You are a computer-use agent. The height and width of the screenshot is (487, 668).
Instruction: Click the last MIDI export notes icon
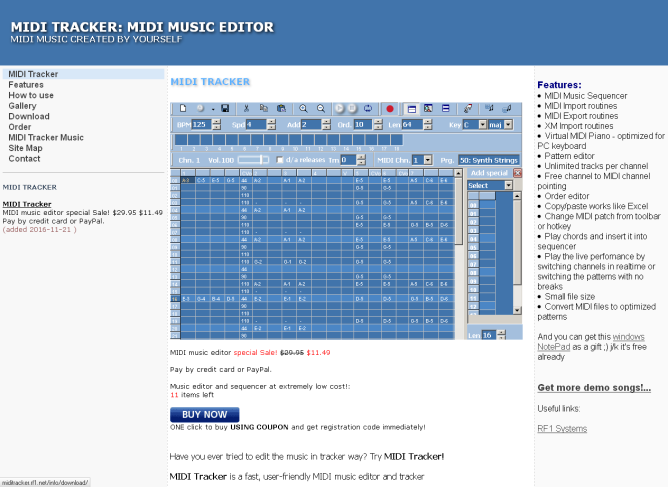[507, 109]
